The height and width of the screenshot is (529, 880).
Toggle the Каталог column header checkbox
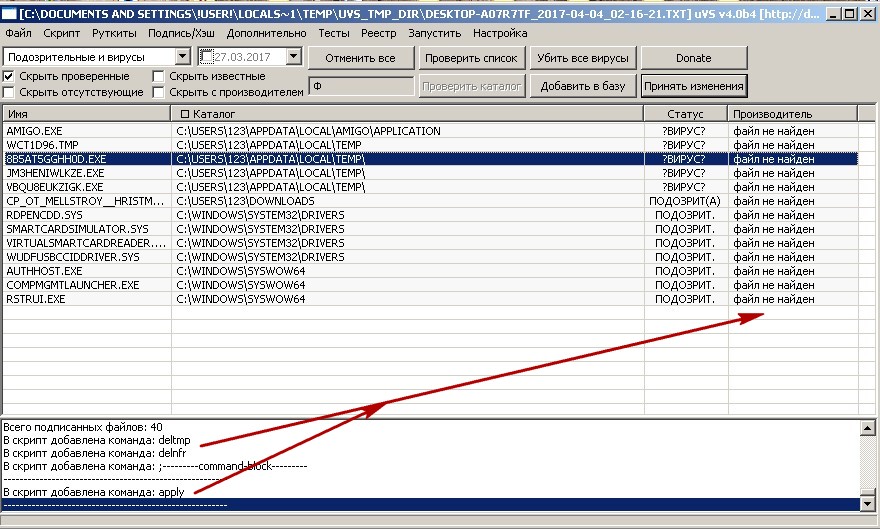pyautogui.click(x=184, y=115)
